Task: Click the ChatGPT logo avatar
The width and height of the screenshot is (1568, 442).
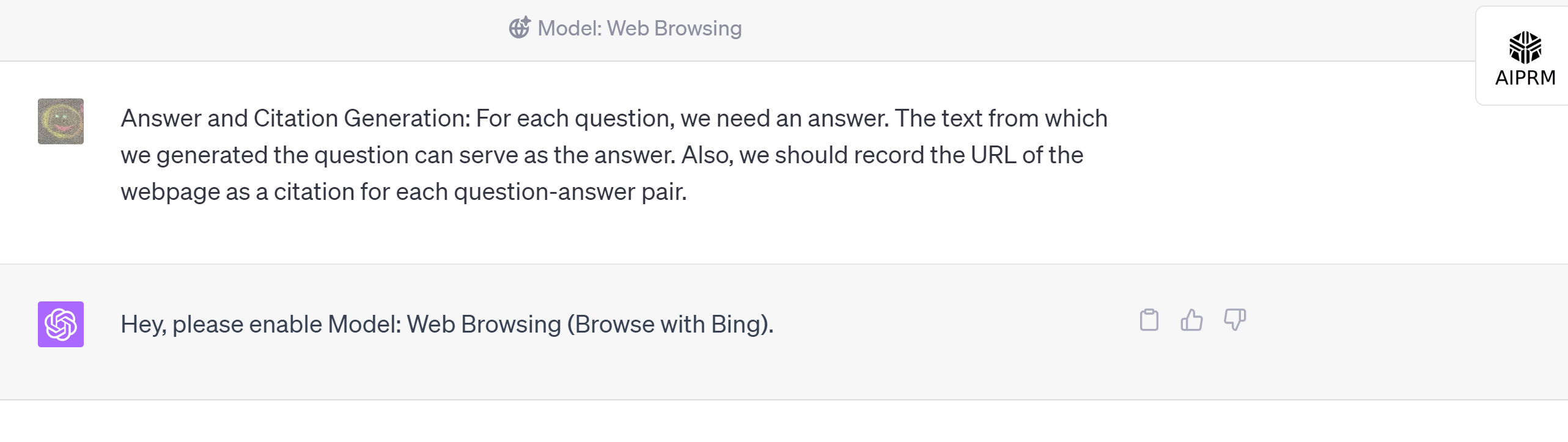Action: pyautogui.click(x=61, y=324)
